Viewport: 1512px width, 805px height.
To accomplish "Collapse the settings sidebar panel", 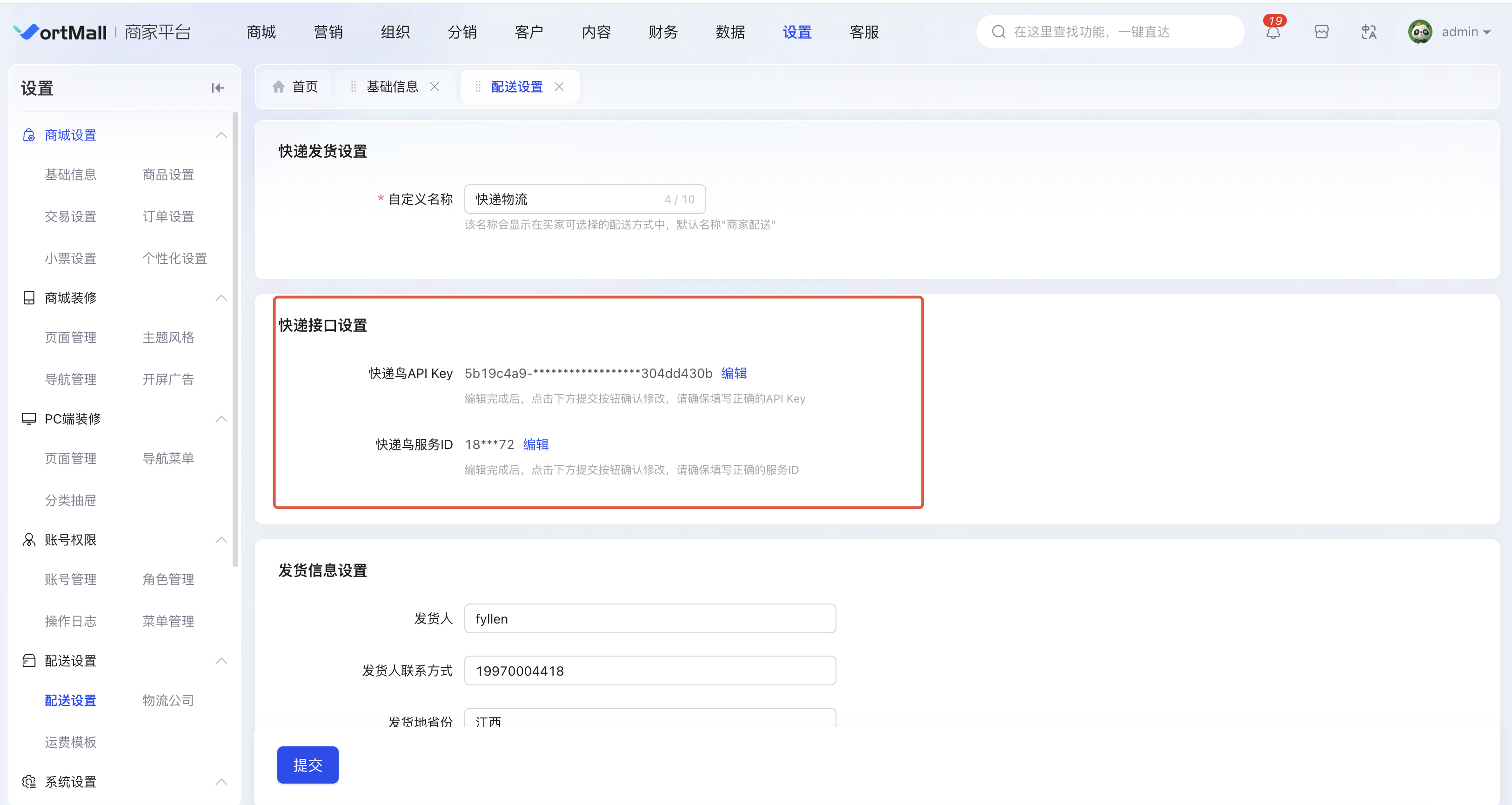I will pyautogui.click(x=218, y=88).
